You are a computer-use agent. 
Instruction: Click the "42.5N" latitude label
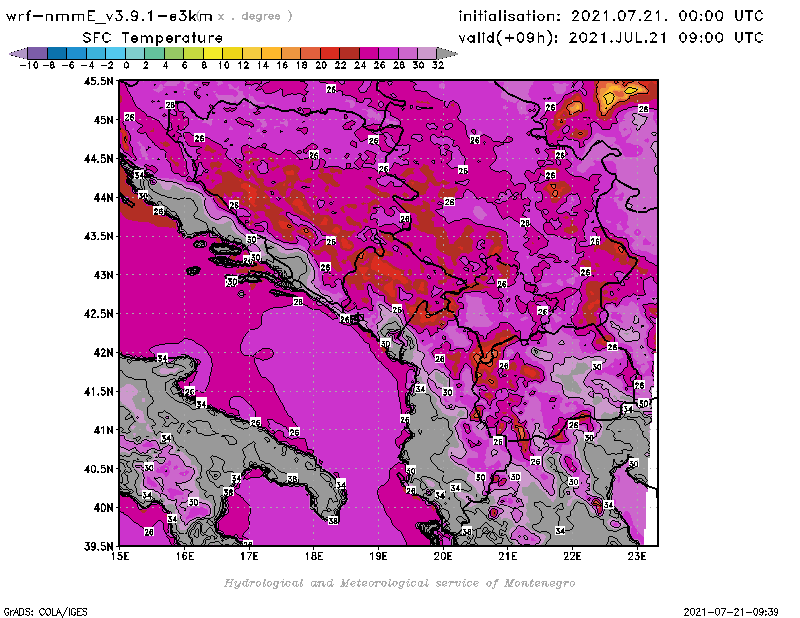click(x=99, y=314)
